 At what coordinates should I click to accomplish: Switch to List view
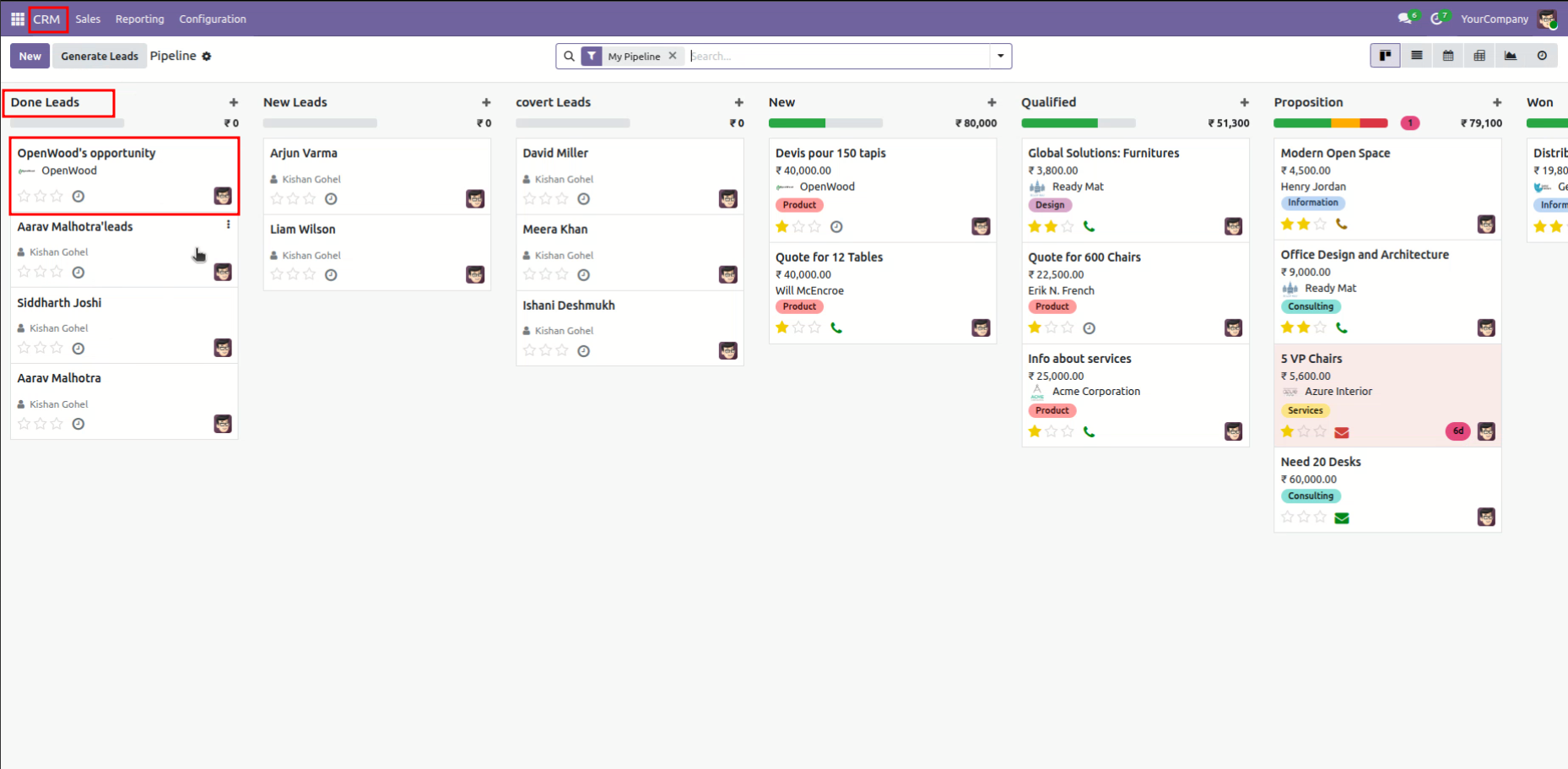click(1417, 56)
